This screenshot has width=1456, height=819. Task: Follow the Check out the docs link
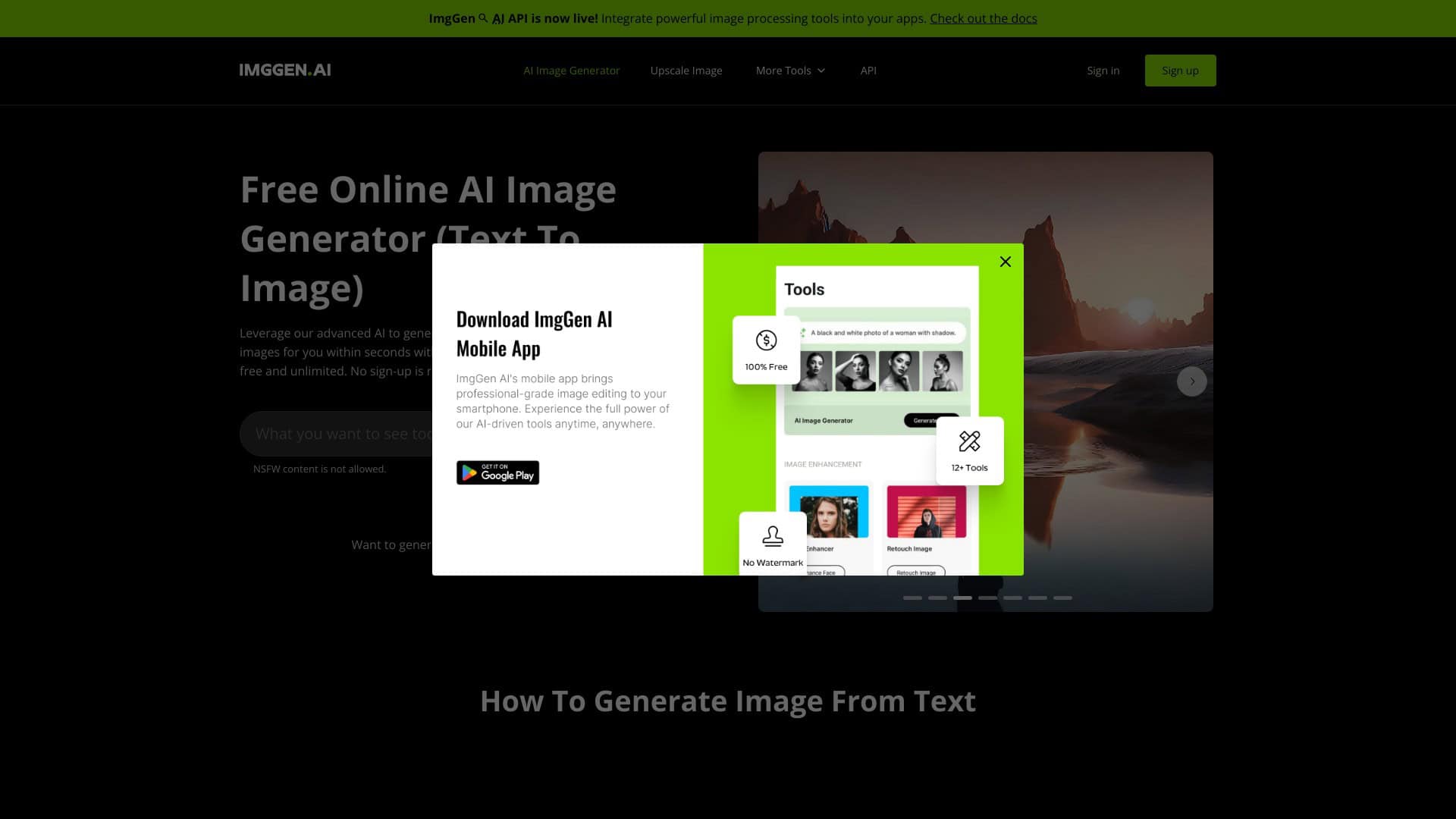pos(984,18)
